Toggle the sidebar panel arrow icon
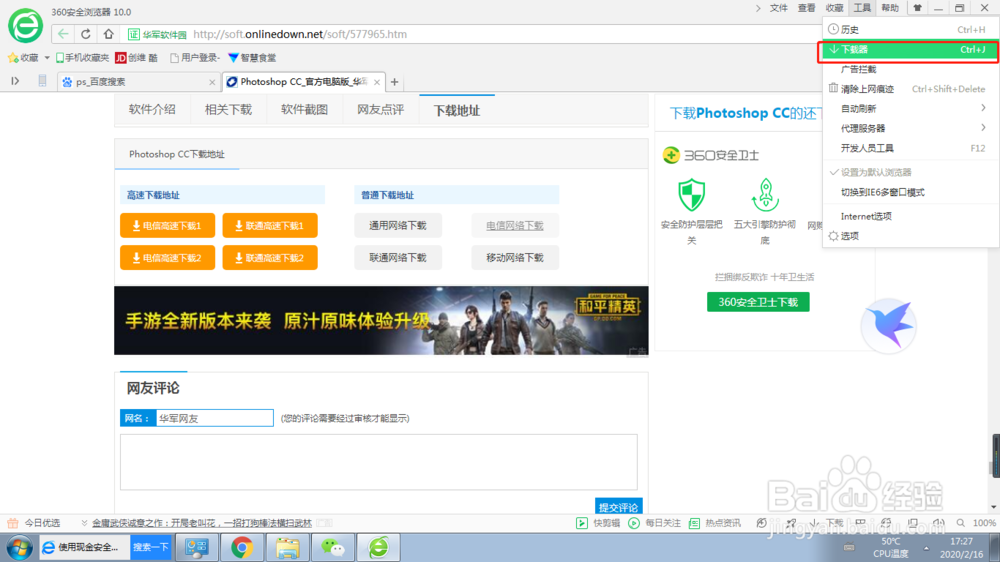Screen dimensions: 1000x562 tap(15, 81)
